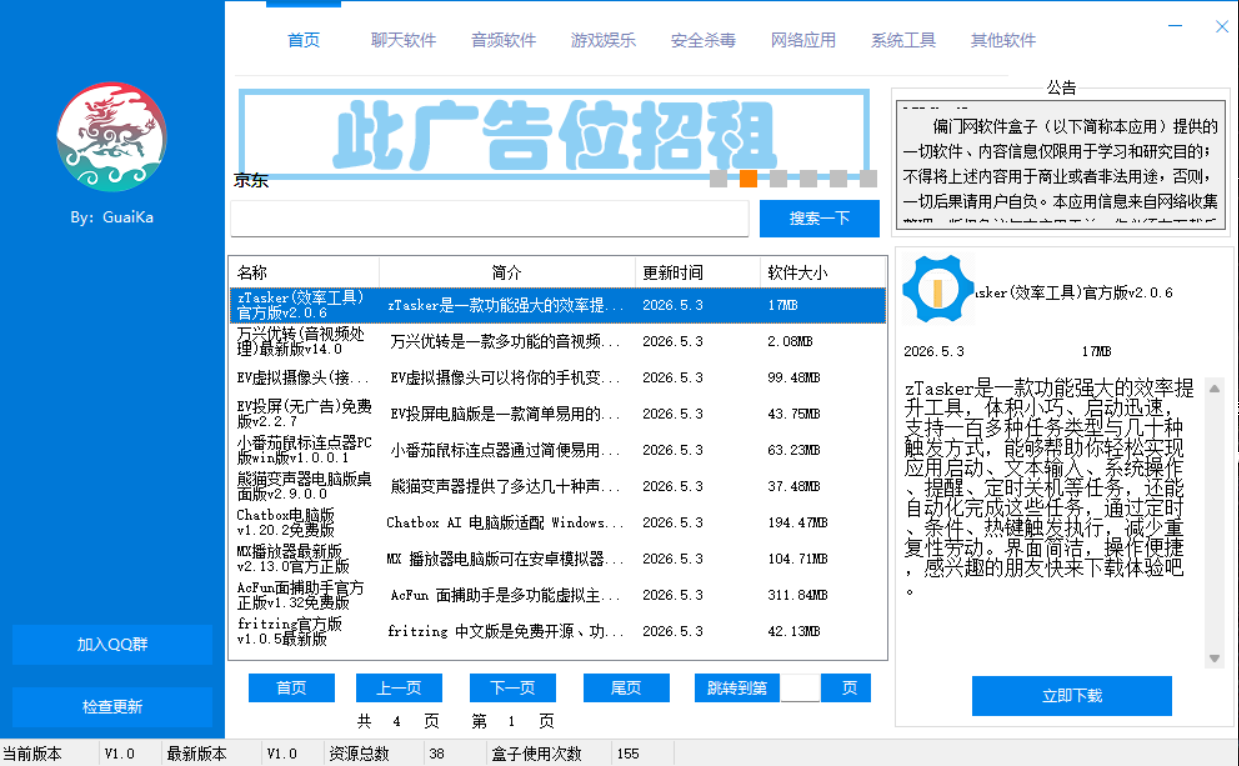
Task: Click the 194.47MB size cell
Action: (x=798, y=523)
